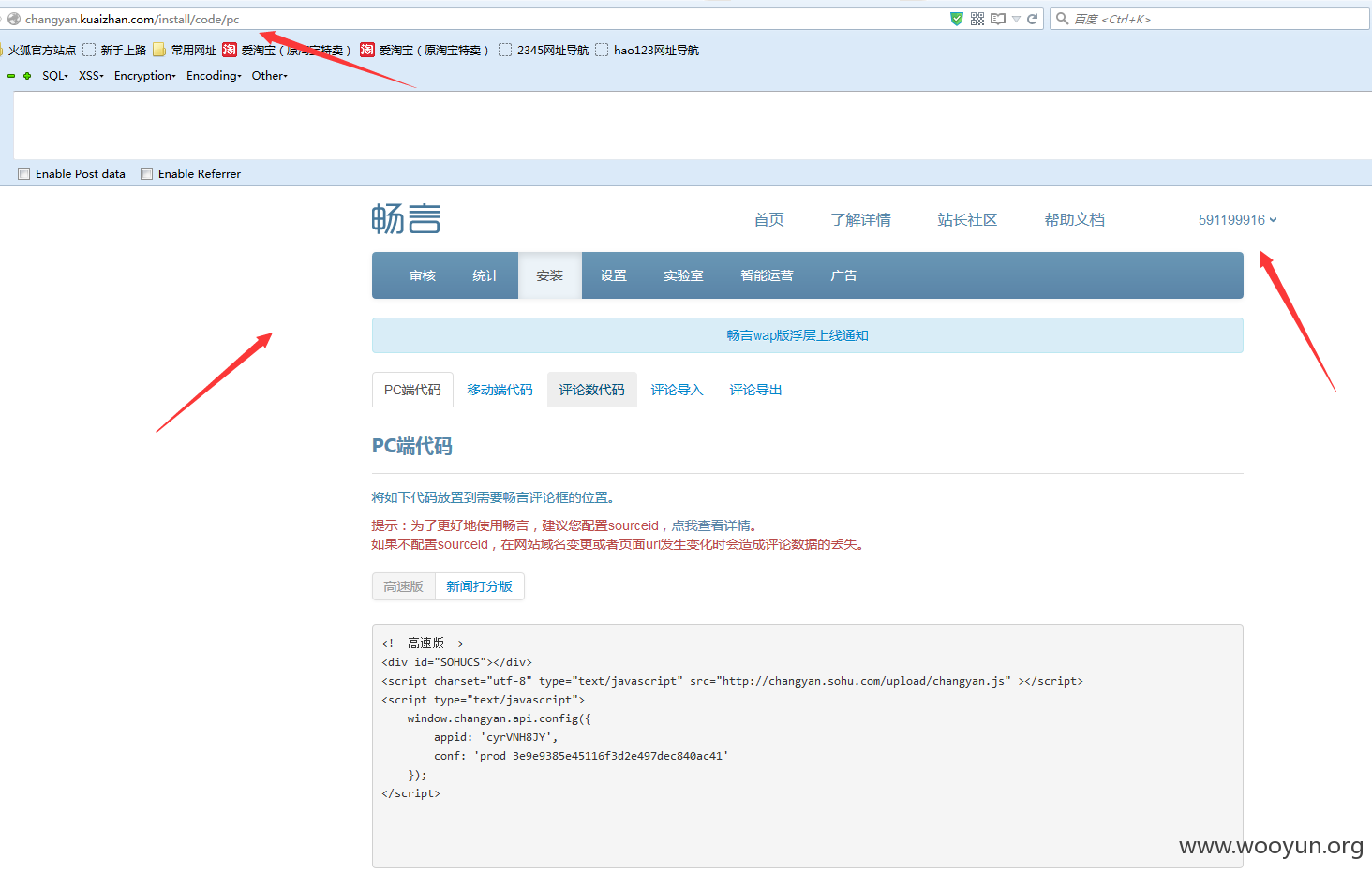Open the second 爱淘宝 bookmark
Viewport: 1372px width, 873px height.
pos(425,51)
